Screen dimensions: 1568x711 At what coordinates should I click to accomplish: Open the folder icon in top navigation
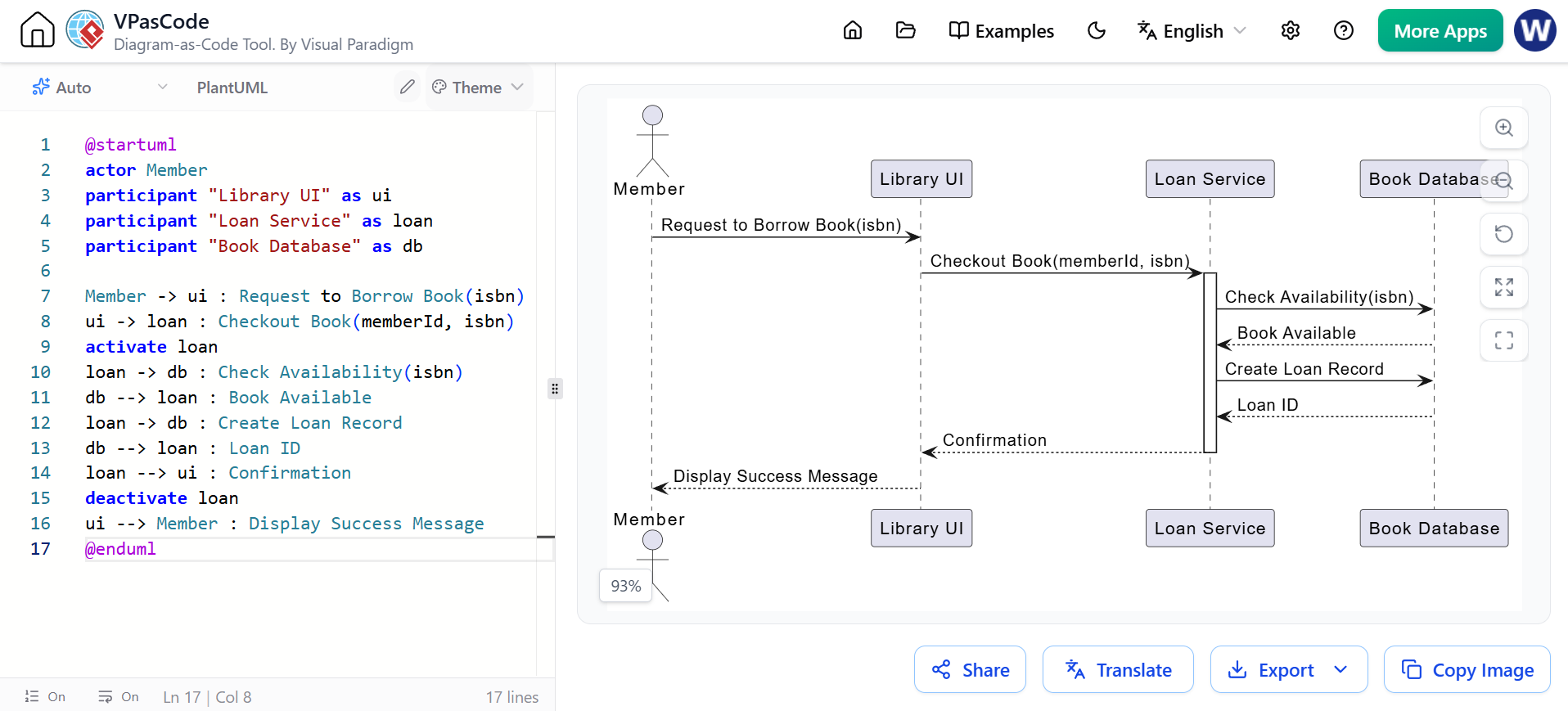click(906, 30)
